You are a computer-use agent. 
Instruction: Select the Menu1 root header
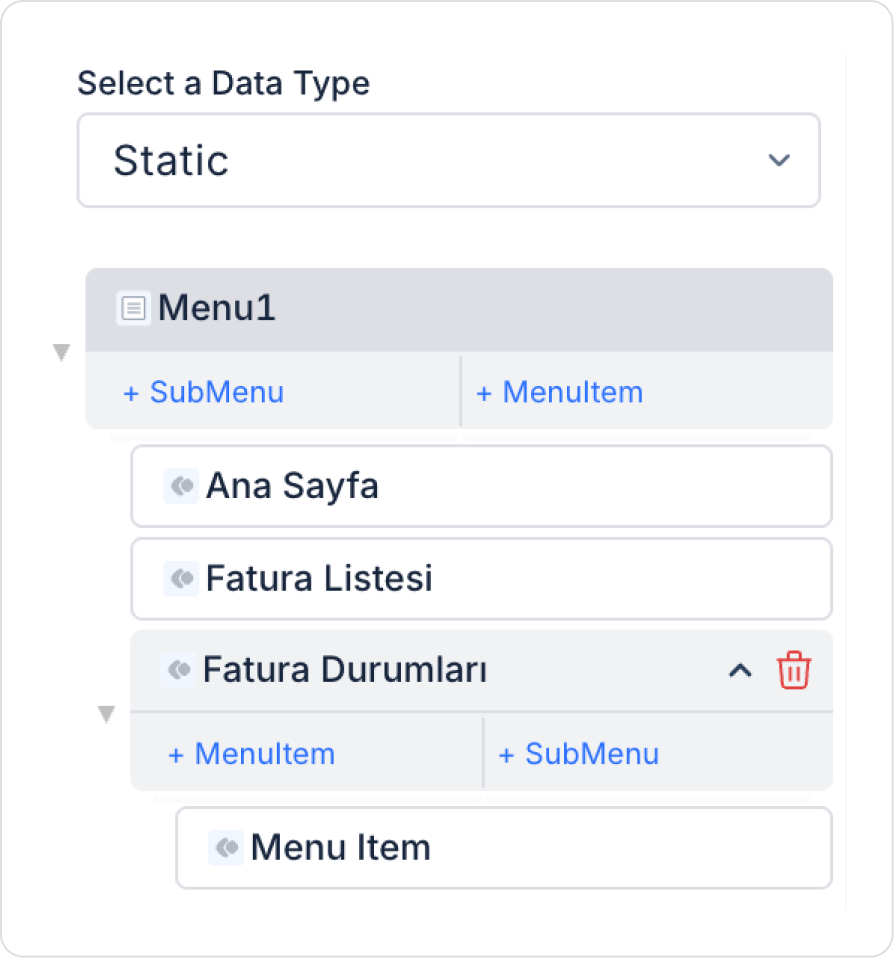[458, 308]
